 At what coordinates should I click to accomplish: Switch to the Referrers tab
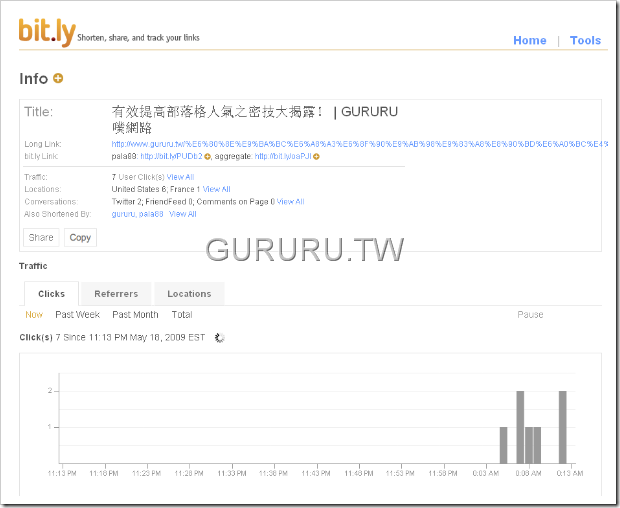(x=116, y=294)
